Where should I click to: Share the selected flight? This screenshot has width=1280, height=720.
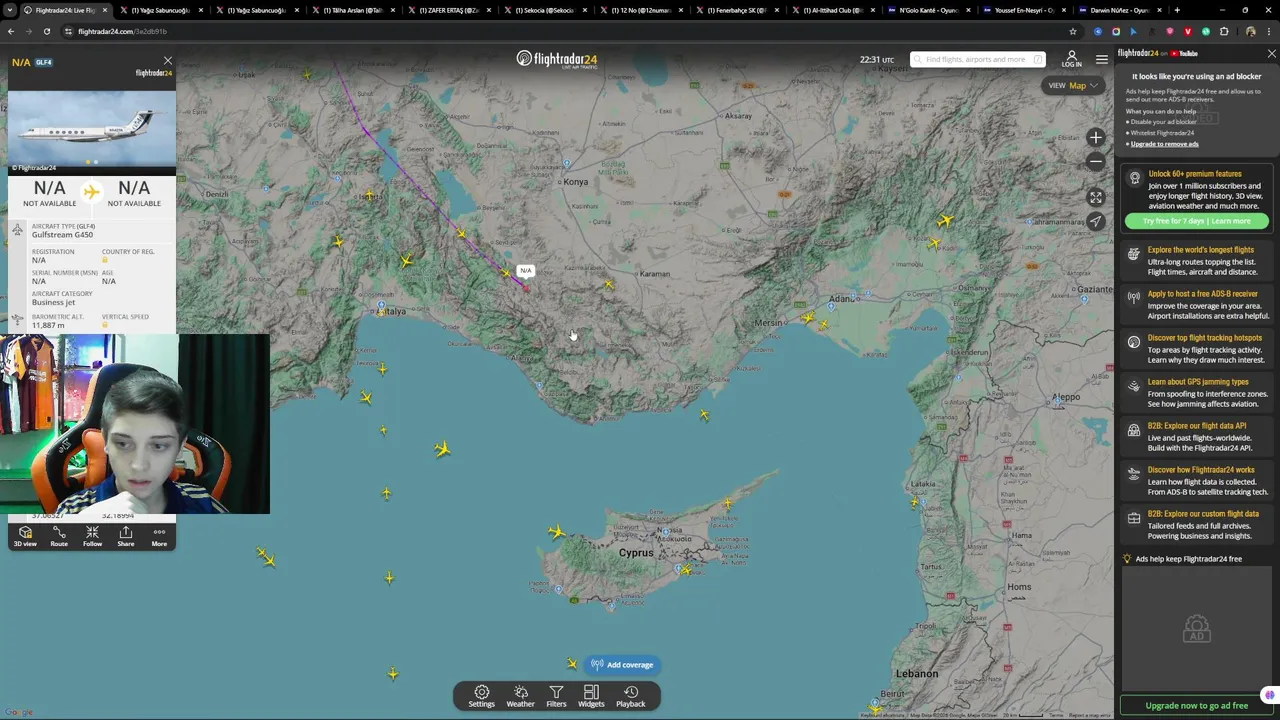point(125,537)
